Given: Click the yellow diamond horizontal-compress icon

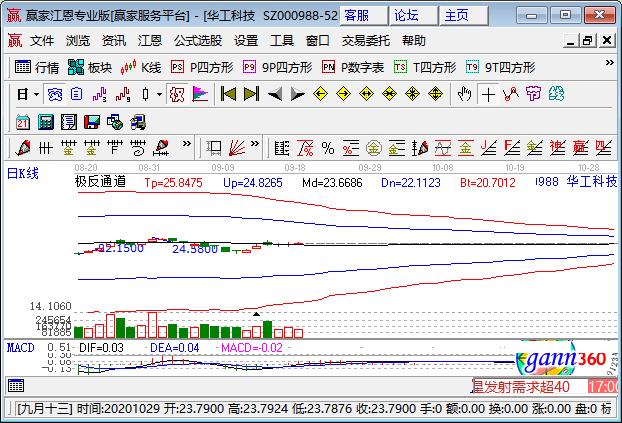Looking at the screenshot, I should click(x=390, y=94).
